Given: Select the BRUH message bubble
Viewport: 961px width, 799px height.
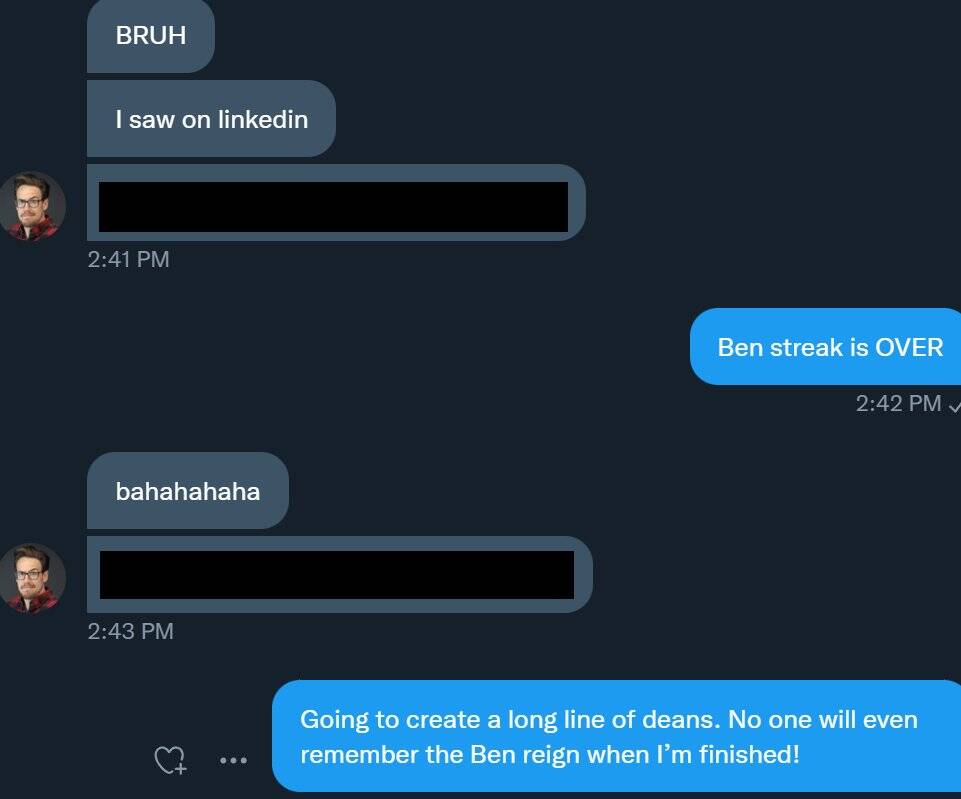Looking at the screenshot, I should (151, 36).
